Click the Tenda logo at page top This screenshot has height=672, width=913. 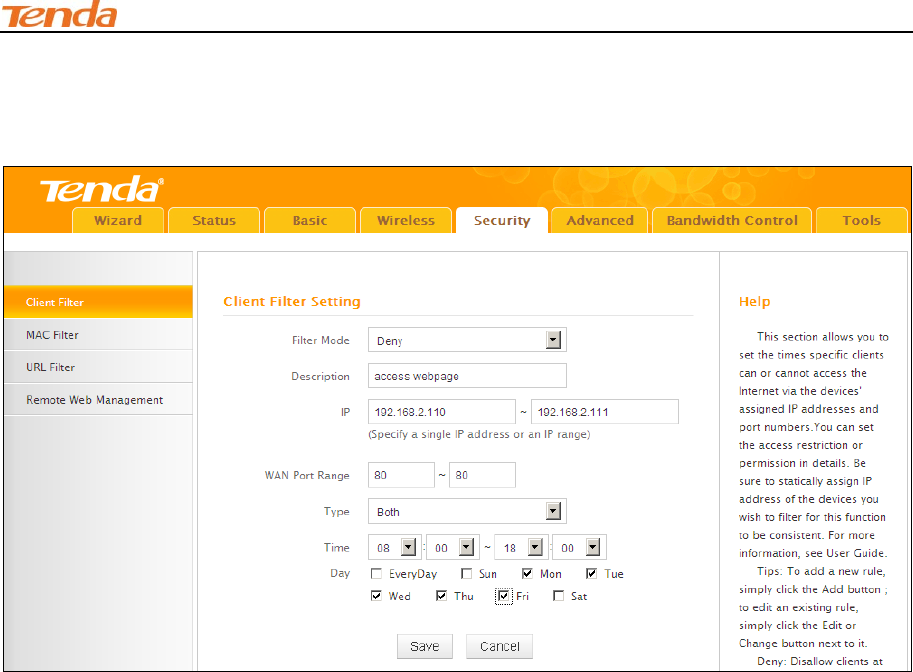[59, 14]
